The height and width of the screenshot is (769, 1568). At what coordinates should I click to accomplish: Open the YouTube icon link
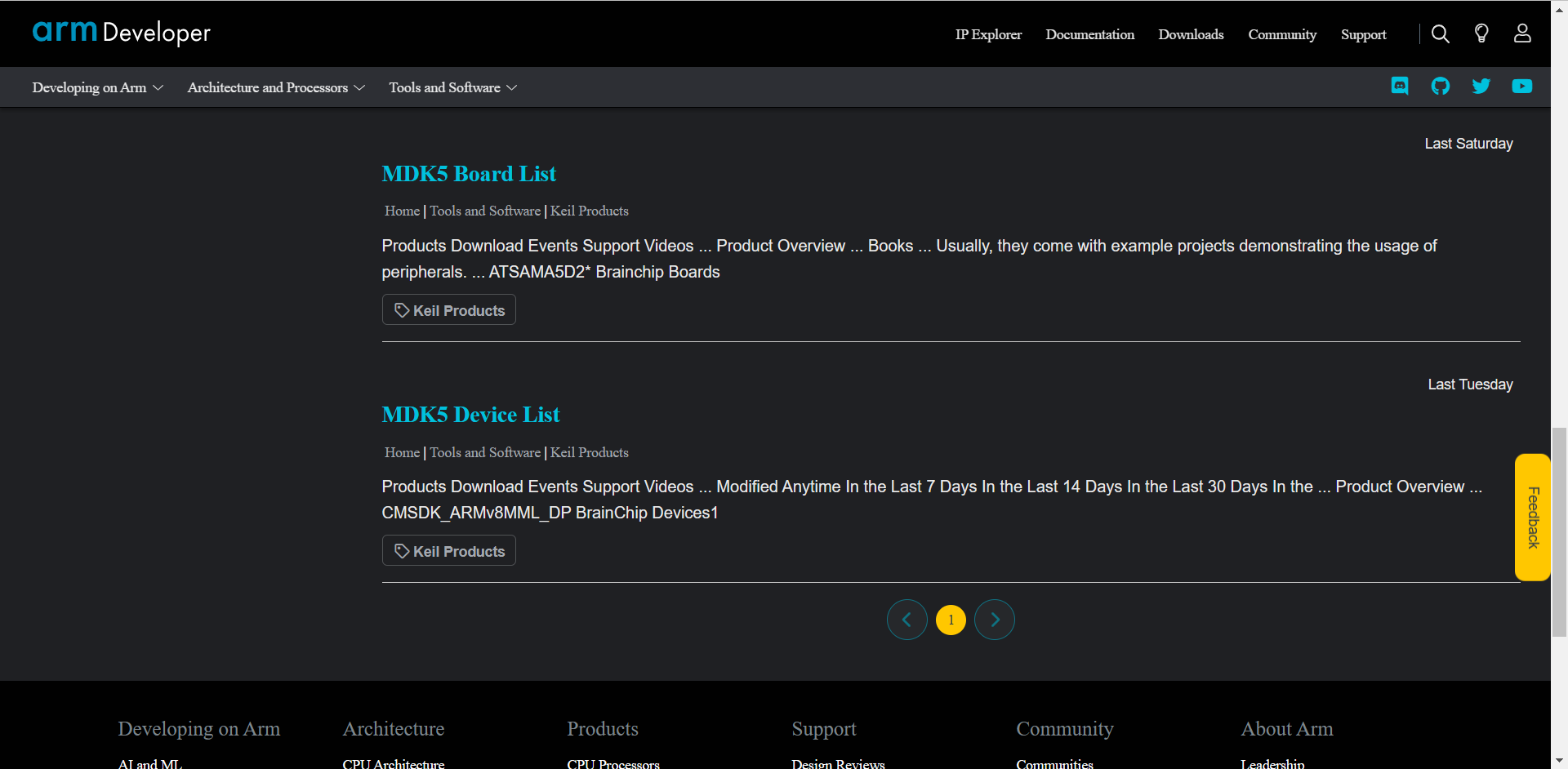1522,86
